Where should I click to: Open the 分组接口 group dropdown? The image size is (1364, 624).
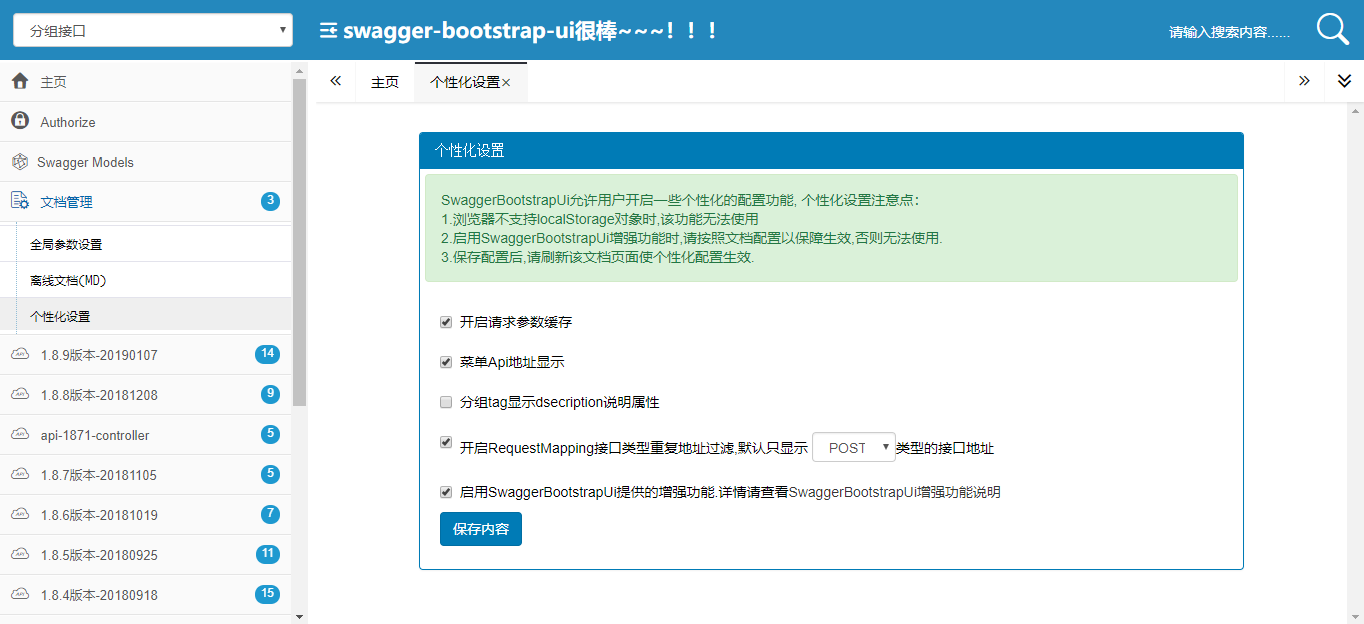click(153, 31)
